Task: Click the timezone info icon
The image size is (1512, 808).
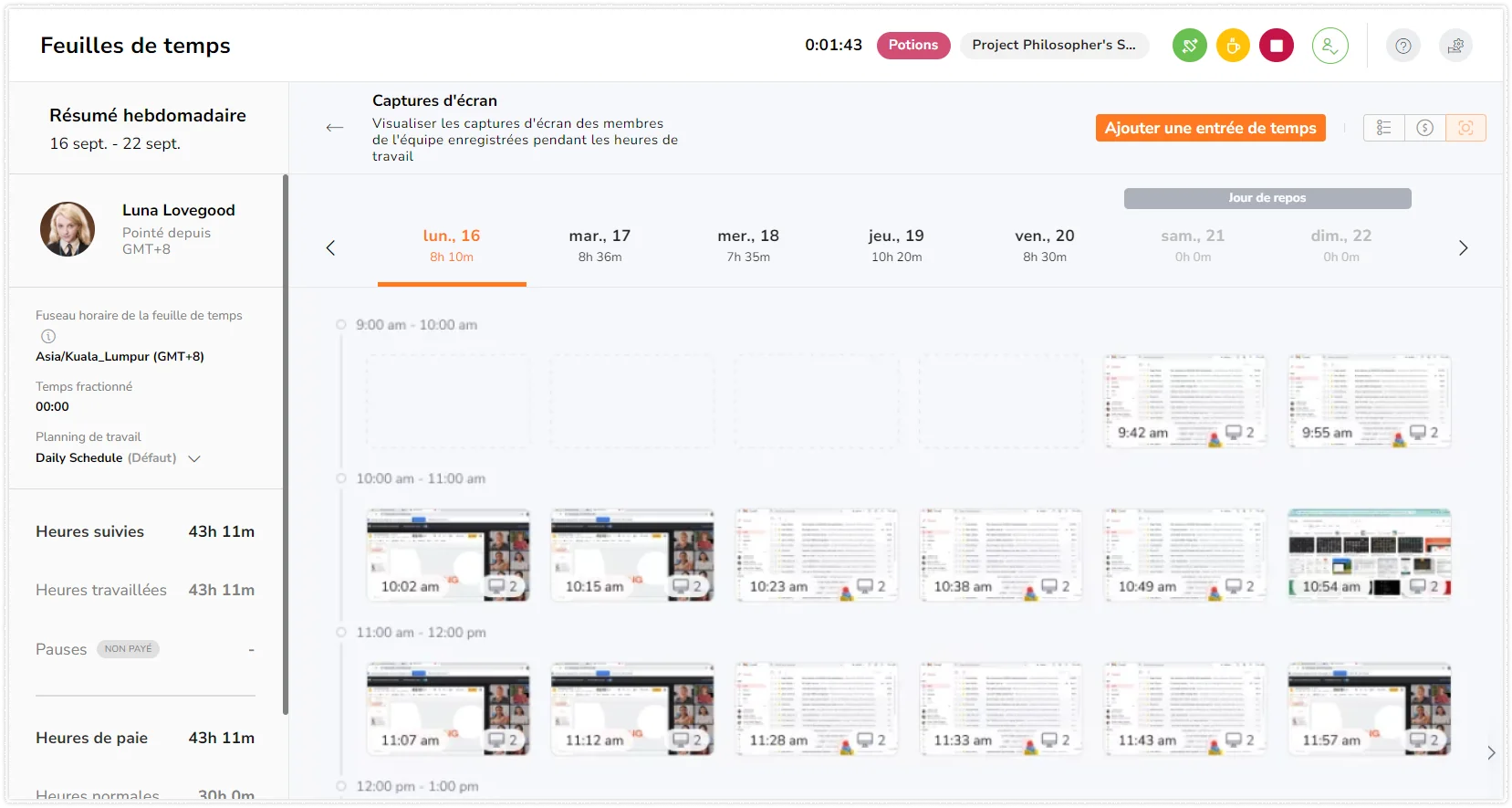Action: point(48,336)
